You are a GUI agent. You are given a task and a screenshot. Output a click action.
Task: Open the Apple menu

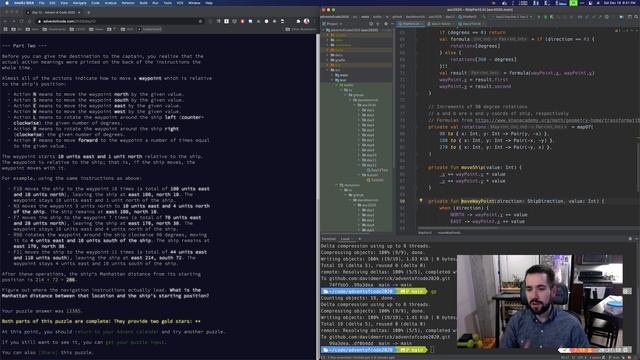point(7,3)
